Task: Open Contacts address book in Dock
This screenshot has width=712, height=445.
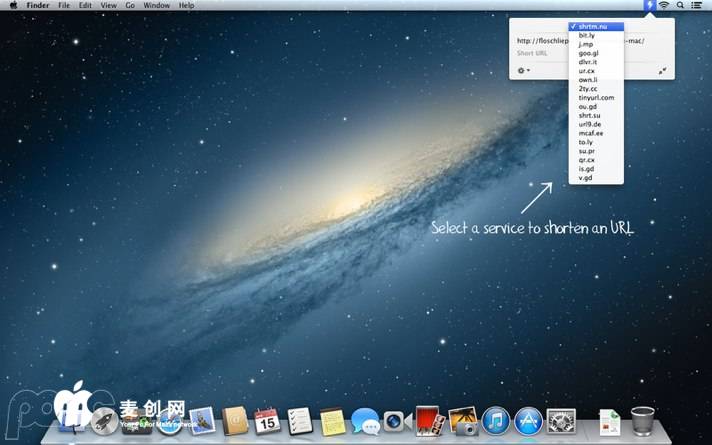Action: (x=235, y=421)
